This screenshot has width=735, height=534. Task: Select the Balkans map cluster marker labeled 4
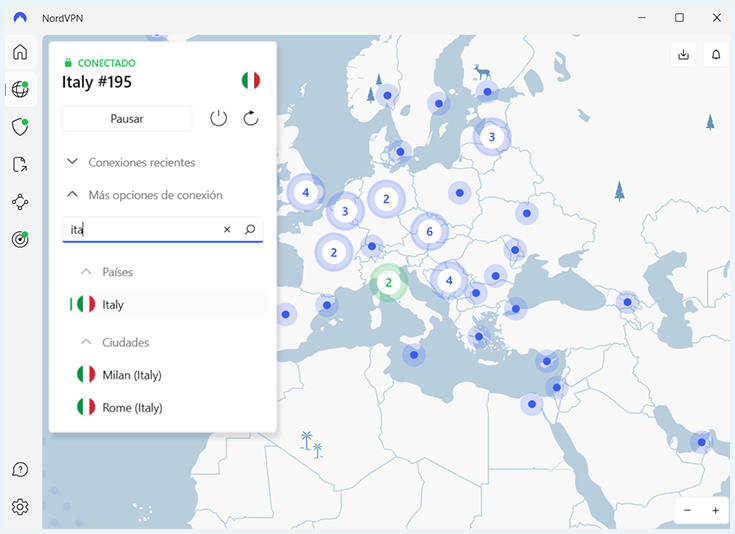(x=449, y=281)
